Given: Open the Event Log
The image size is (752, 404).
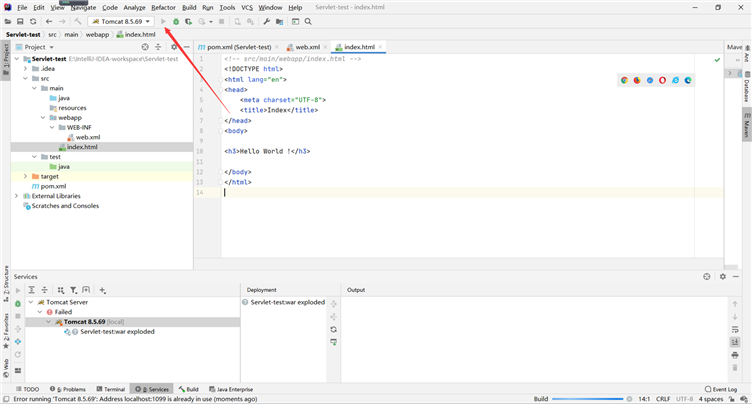Looking at the screenshot, I should click(721, 389).
